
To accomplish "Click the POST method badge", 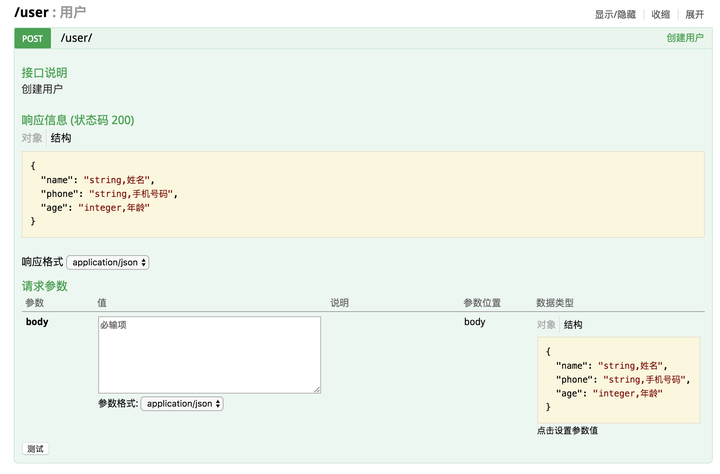I will click(32, 38).
